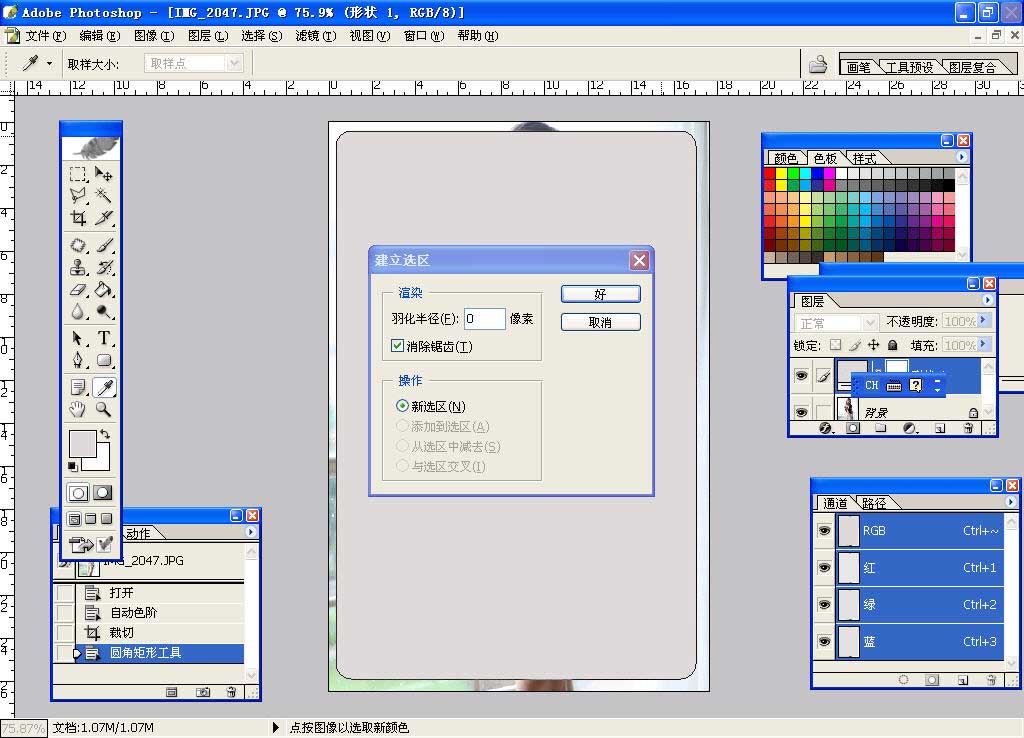The height and width of the screenshot is (738, 1024).
Task: Hide the shape layer eye icon
Action: click(x=801, y=376)
